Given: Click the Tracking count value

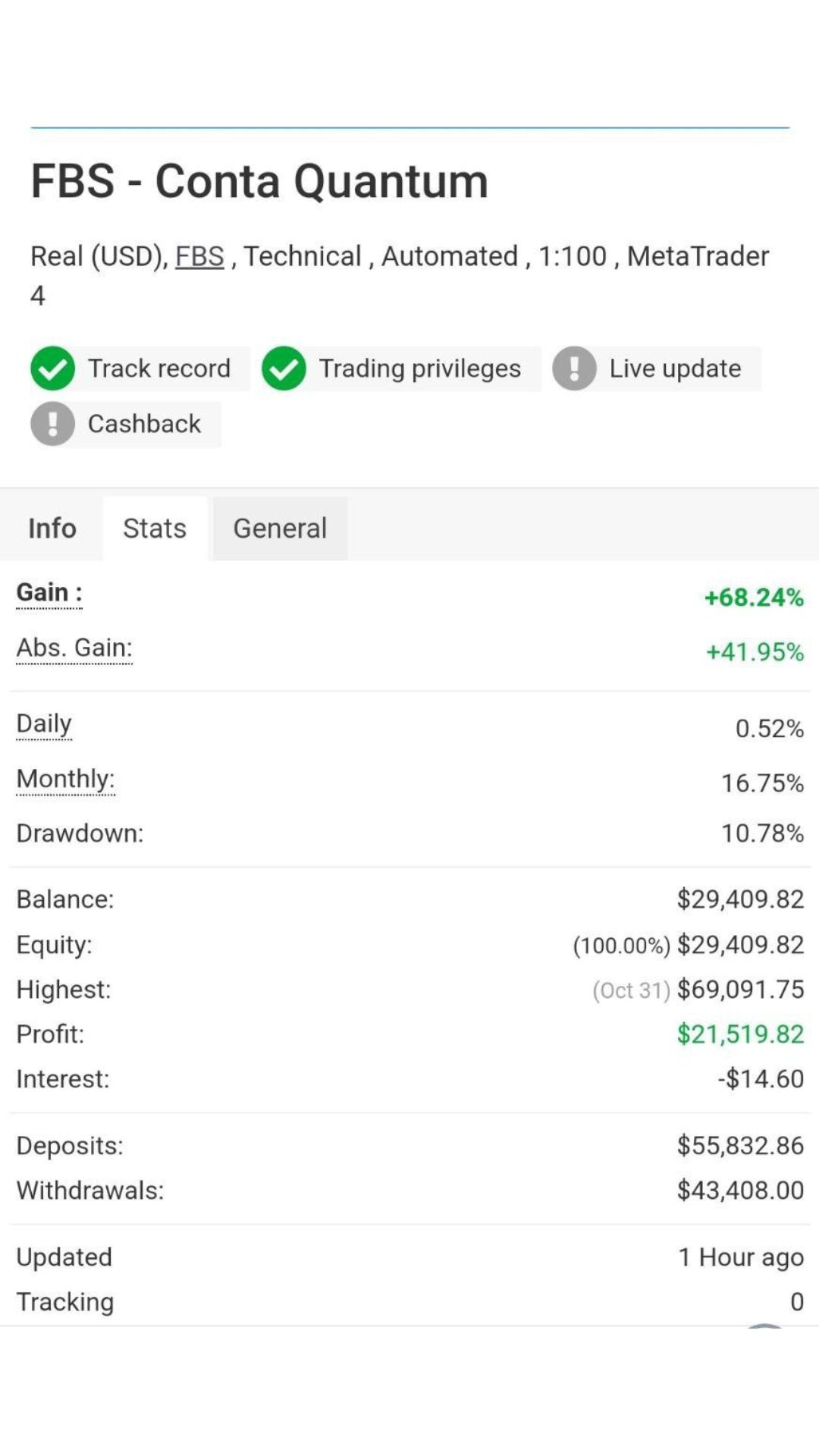Looking at the screenshot, I should click(x=797, y=1302).
